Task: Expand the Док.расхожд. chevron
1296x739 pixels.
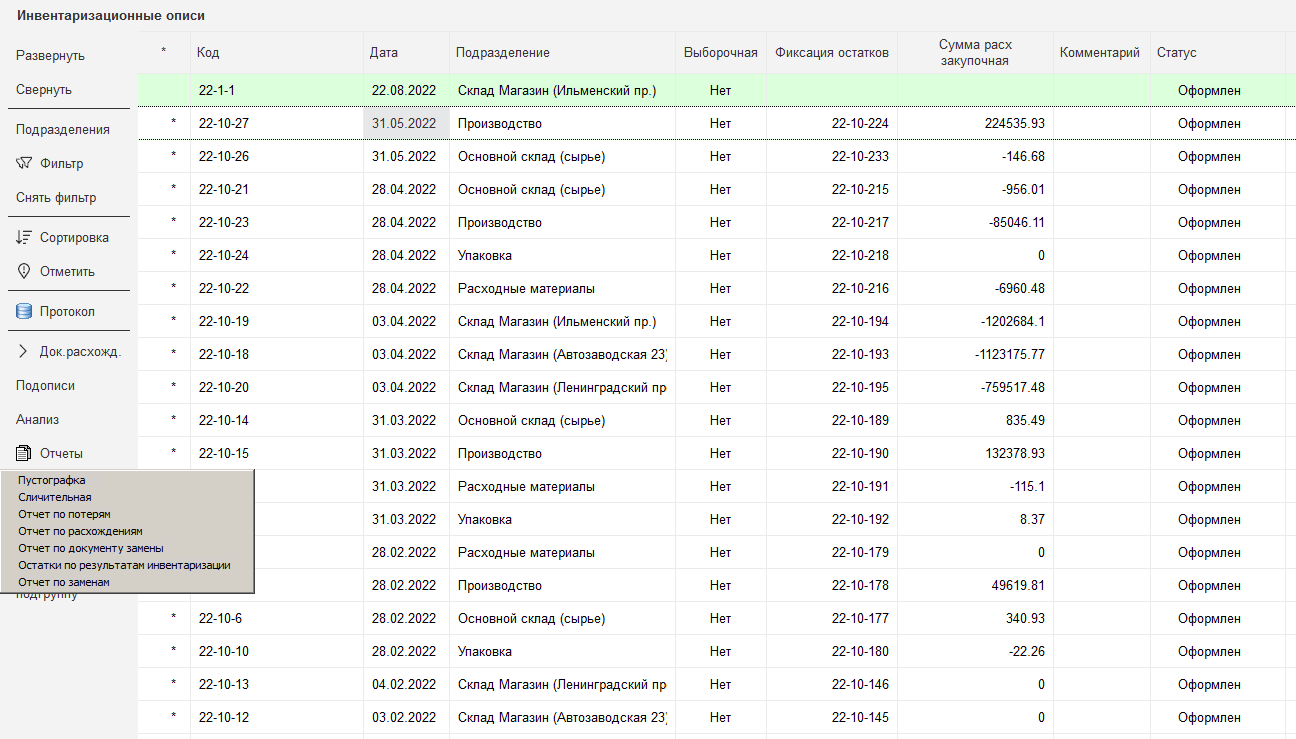Action: coord(23,351)
